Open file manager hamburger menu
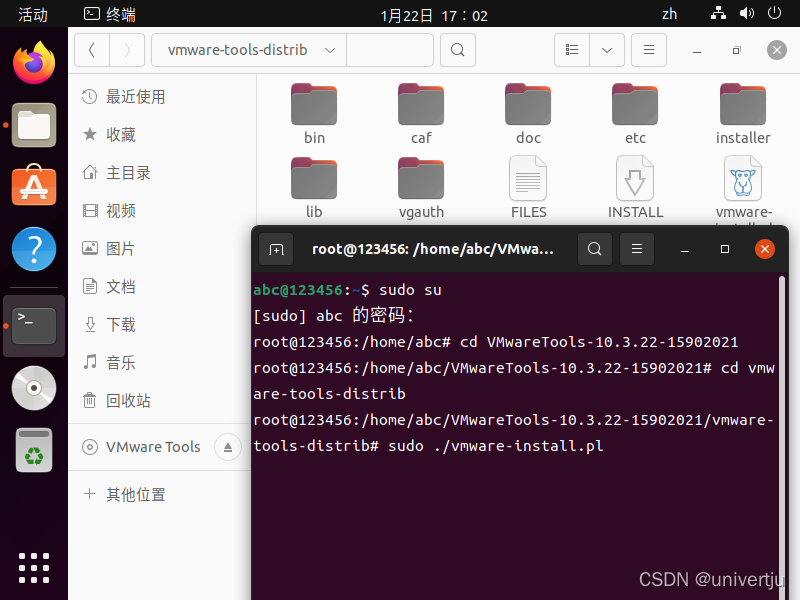 649,50
